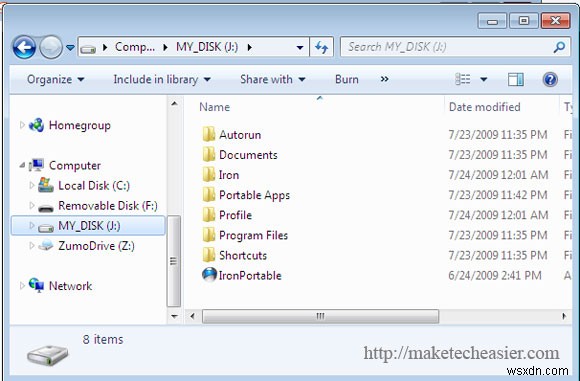Viewport: 580px width, 381px height.
Task: Sort by the Name column header
Action: click(x=215, y=107)
